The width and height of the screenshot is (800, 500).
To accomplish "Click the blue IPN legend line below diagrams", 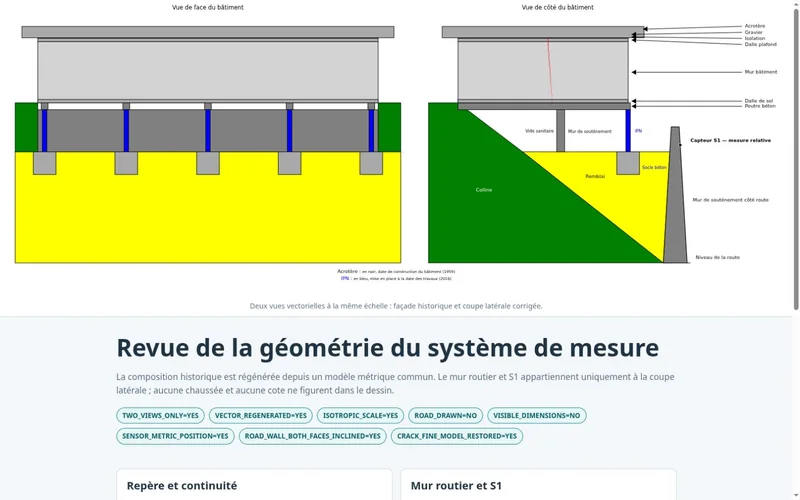I will [x=396, y=279].
